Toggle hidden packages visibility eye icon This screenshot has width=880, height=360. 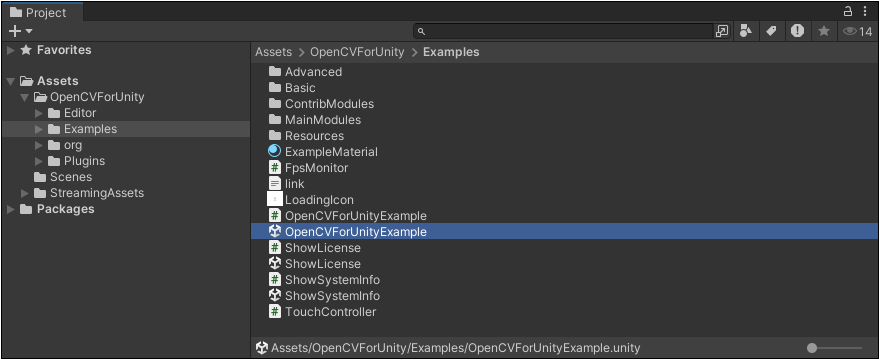[x=858, y=31]
